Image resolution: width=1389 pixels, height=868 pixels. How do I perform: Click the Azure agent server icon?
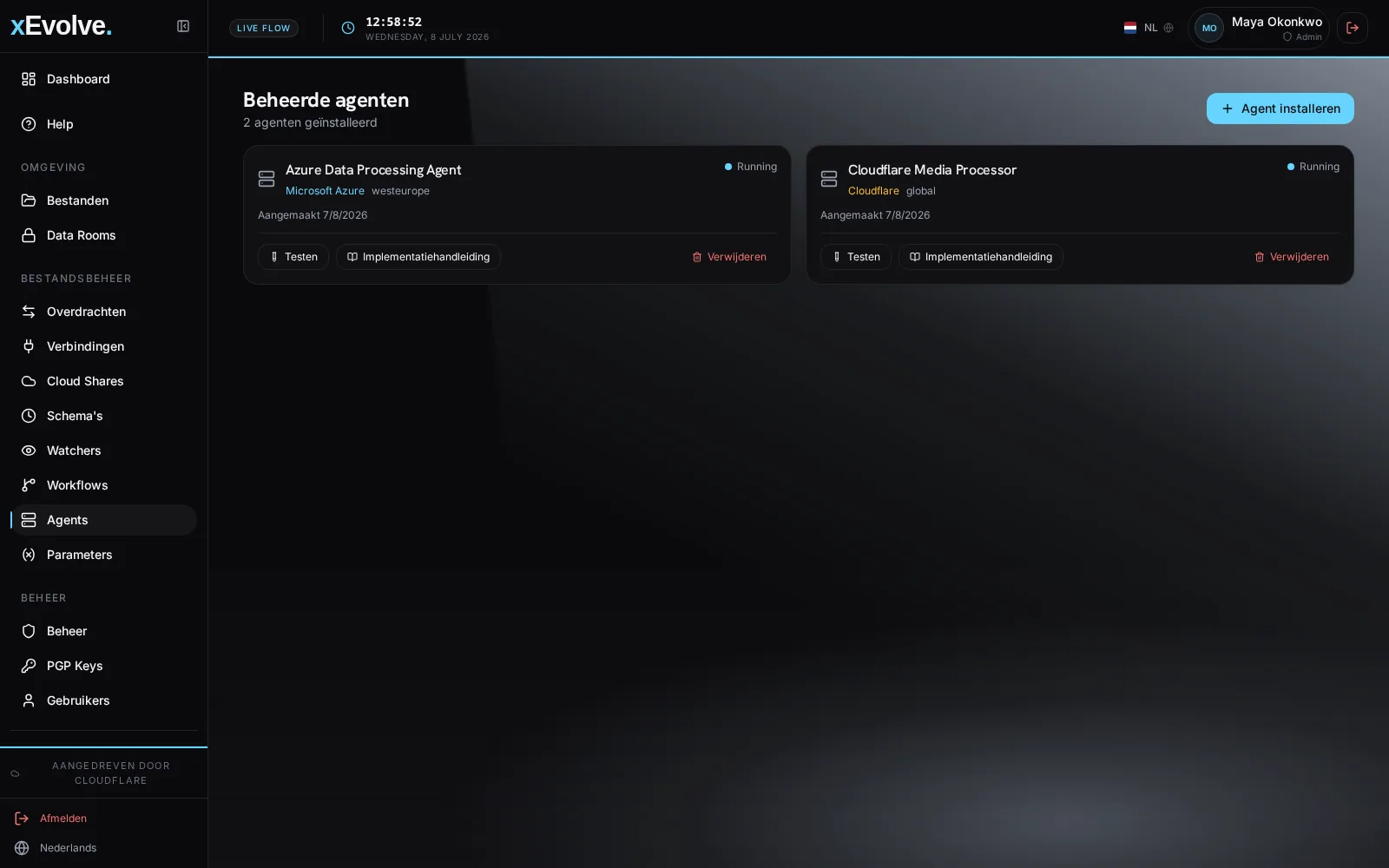267,179
